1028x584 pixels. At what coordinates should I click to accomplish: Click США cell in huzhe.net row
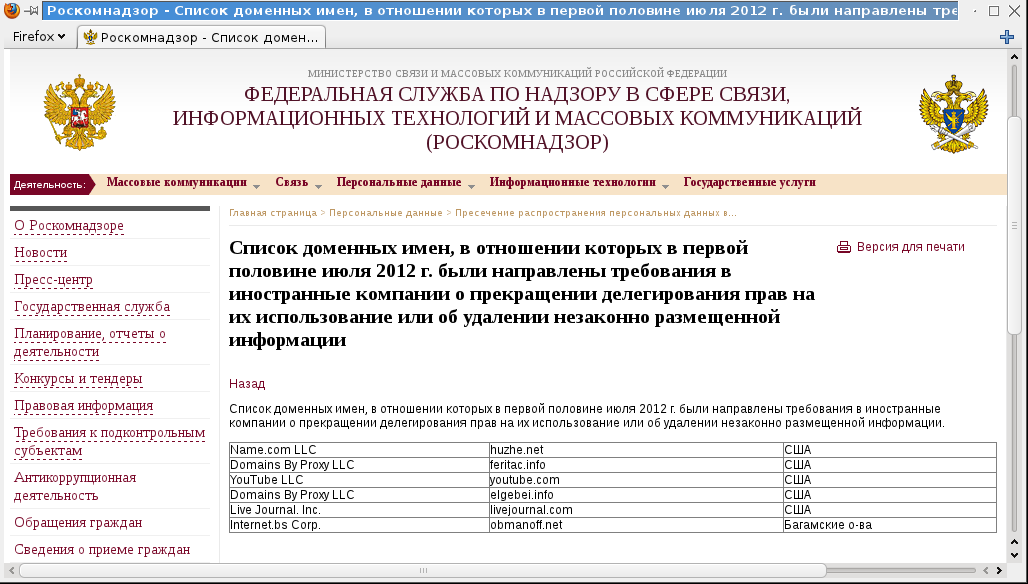pyautogui.click(x=890, y=450)
